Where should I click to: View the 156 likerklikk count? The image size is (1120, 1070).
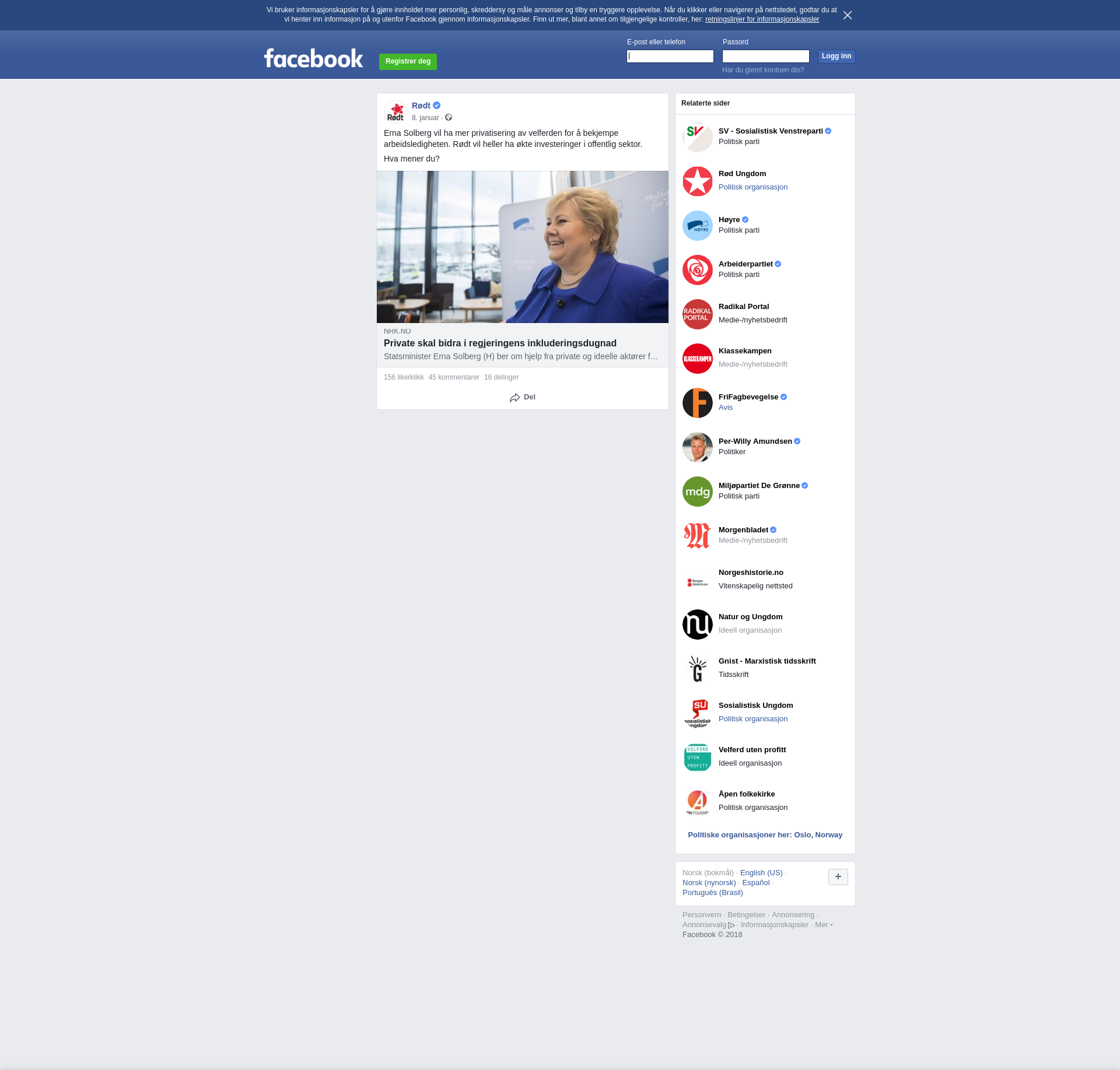pyautogui.click(x=404, y=377)
